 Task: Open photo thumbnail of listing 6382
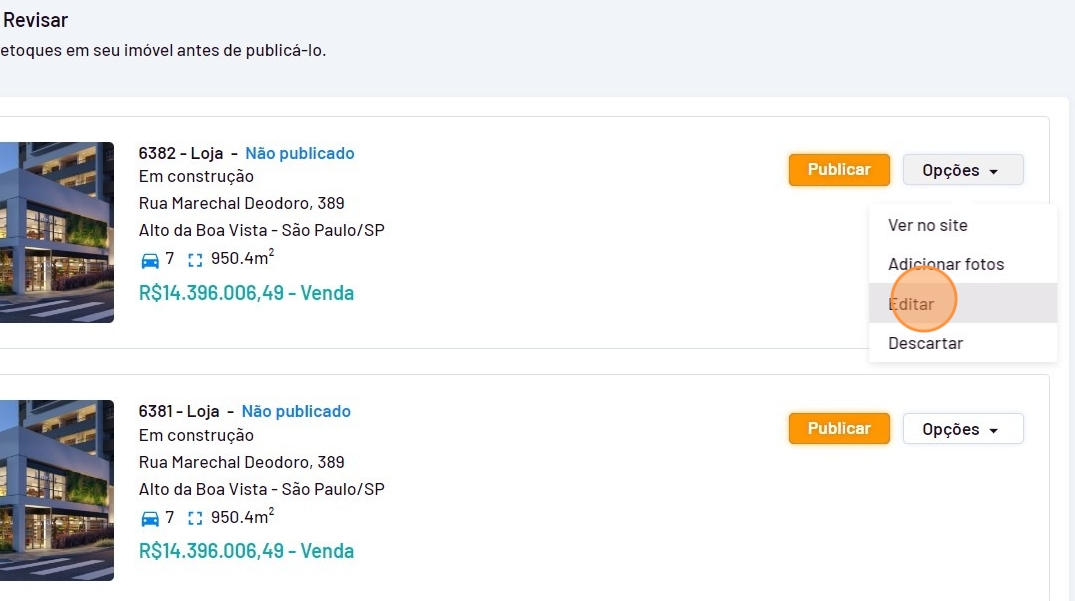coord(57,232)
